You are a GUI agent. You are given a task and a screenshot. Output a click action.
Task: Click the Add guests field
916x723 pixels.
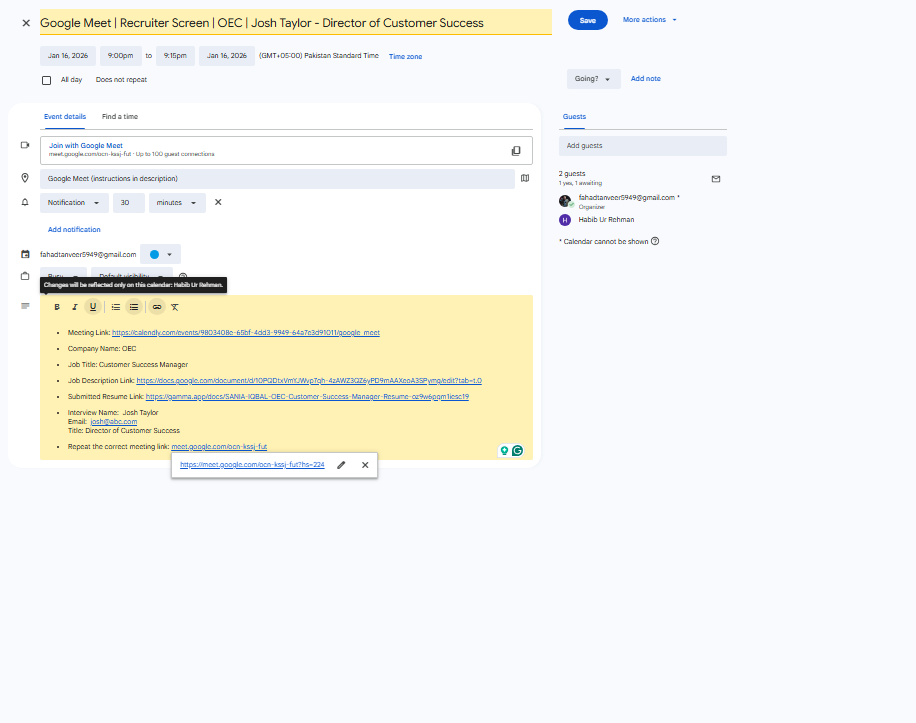click(643, 146)
